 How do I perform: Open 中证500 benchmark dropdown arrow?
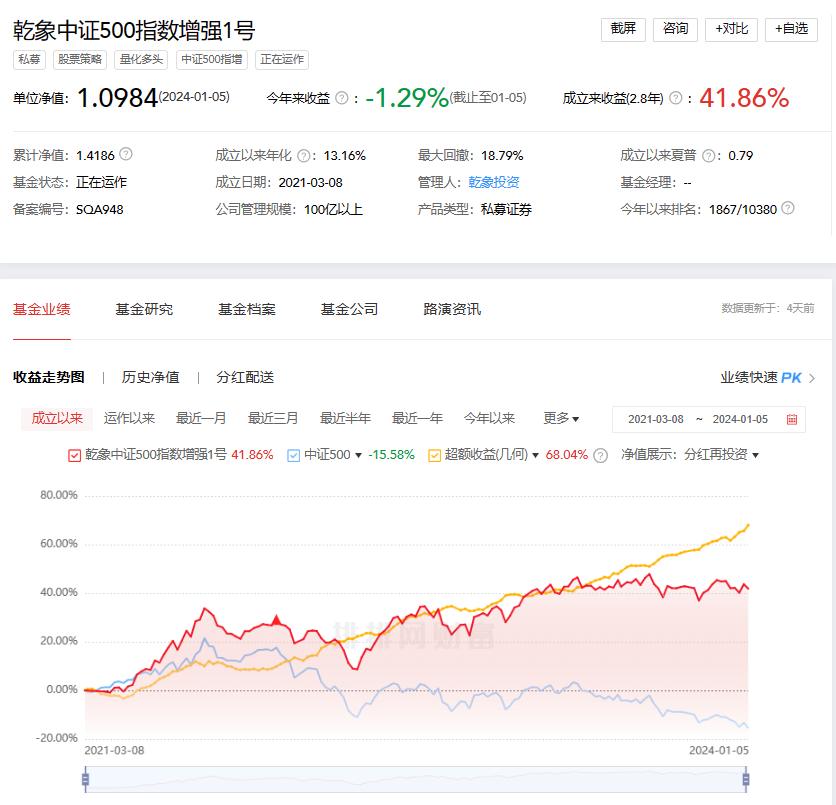click(x=358, y=456)
